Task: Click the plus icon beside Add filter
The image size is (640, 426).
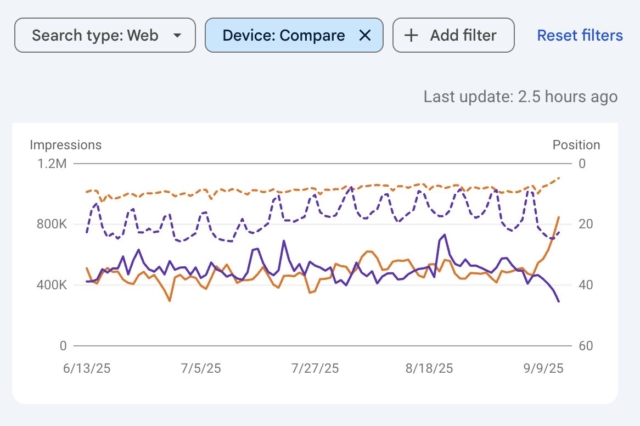Action: (x=411, y=35)
